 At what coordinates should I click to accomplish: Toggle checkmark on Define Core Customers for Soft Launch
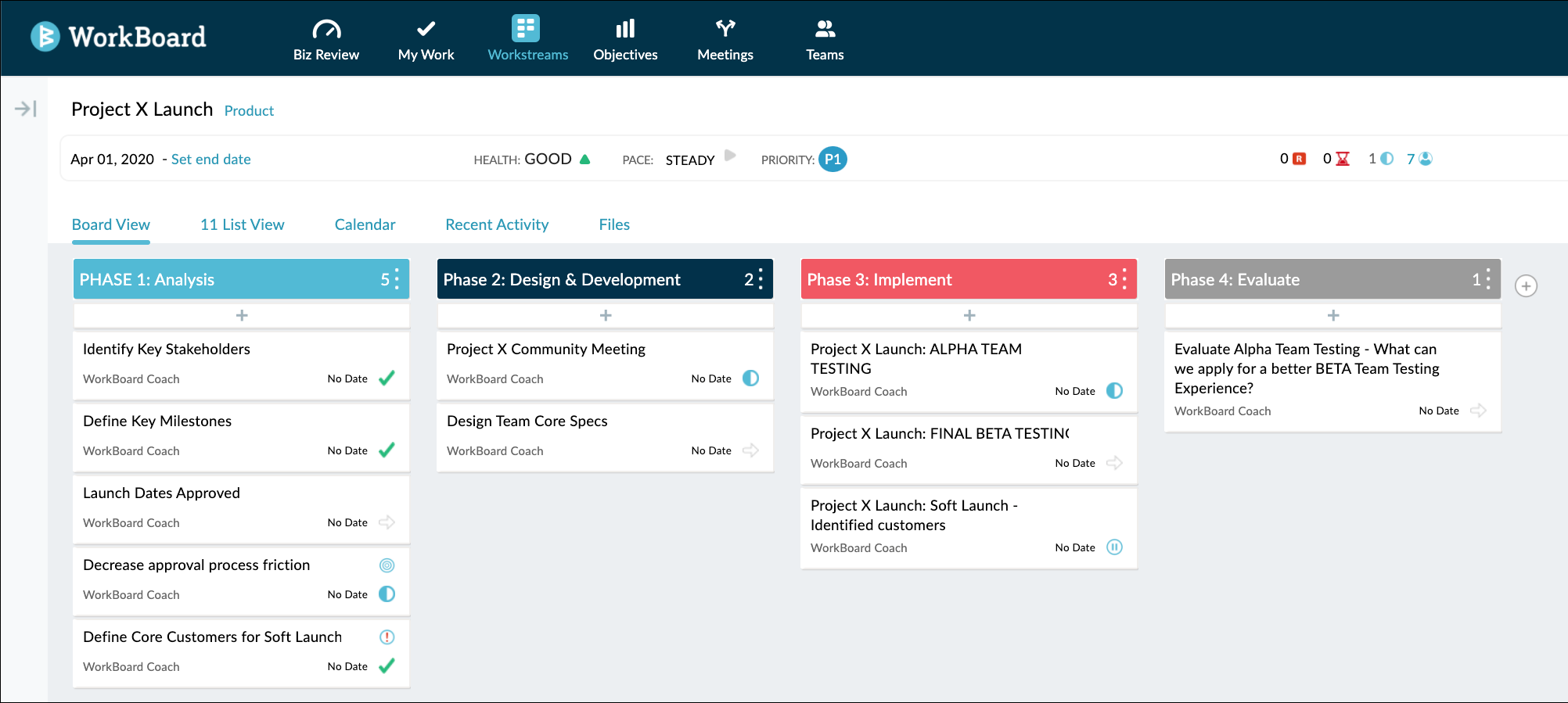pyautogui.click(x=387, y=666)
